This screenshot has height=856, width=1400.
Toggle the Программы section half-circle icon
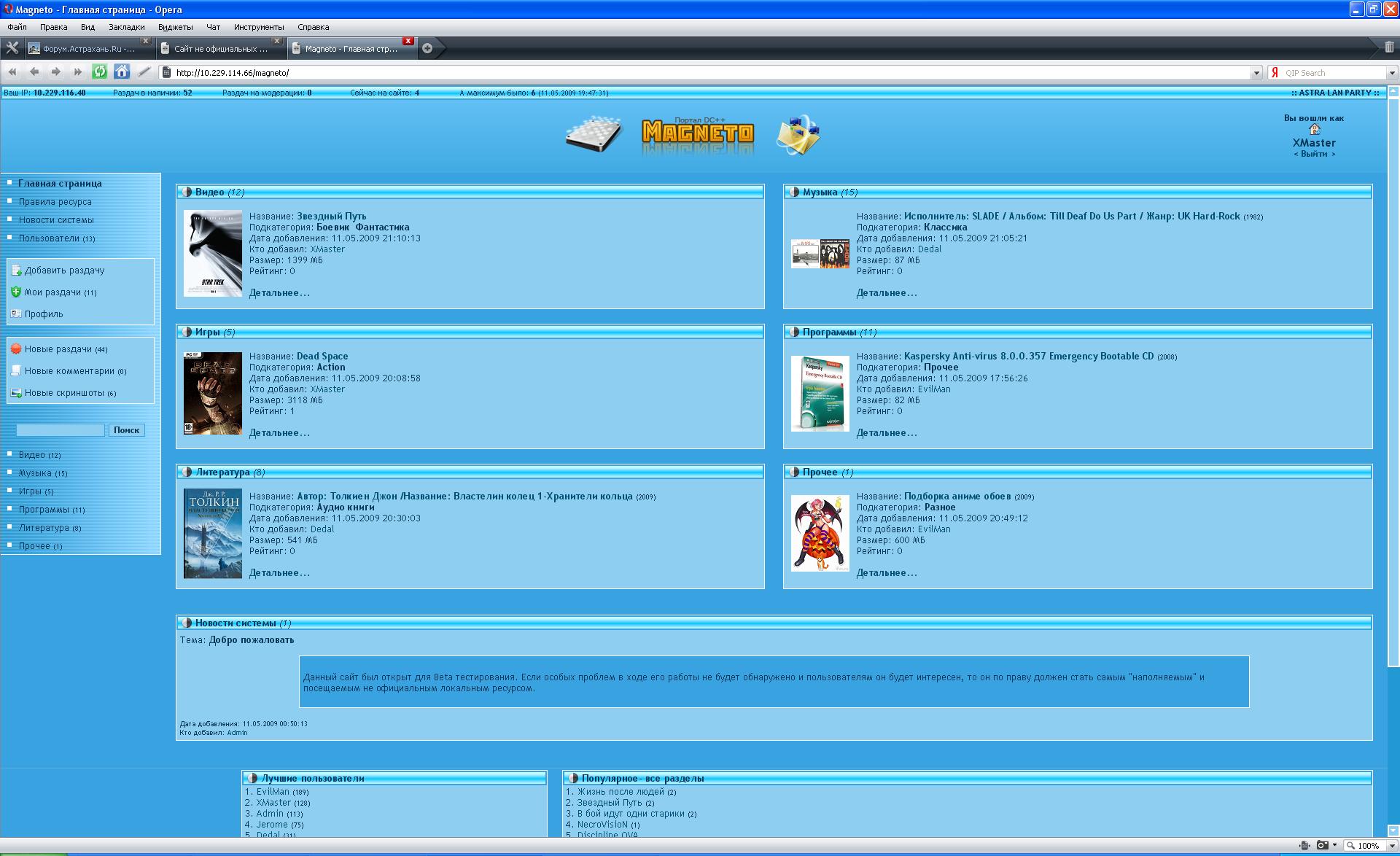point(794,332)
